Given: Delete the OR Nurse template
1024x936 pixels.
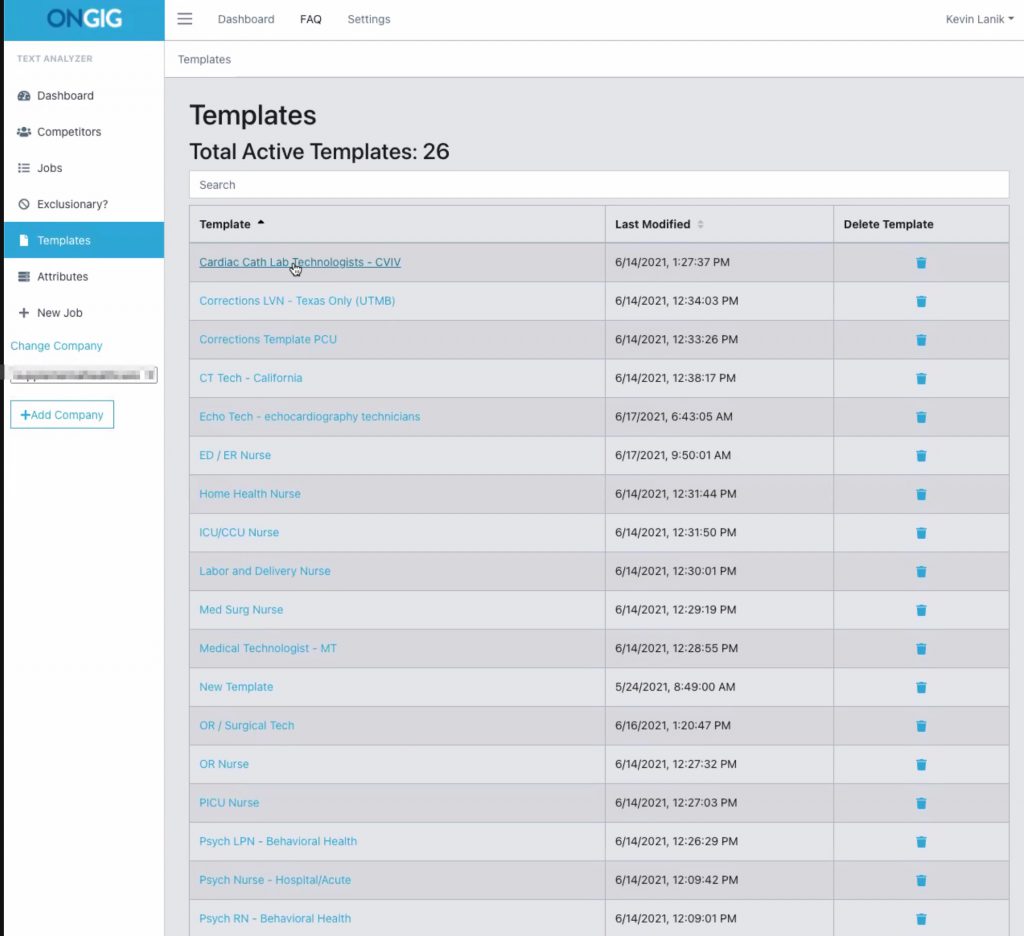Looking at the screenshot, I should pyautogui.click(x=921, y=764).
